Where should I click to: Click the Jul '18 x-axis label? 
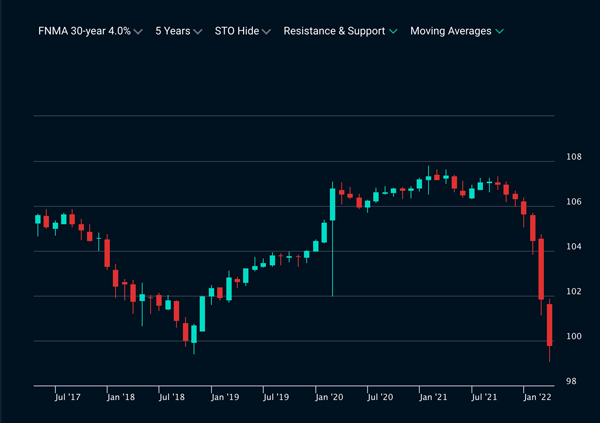tap(172, 397)
